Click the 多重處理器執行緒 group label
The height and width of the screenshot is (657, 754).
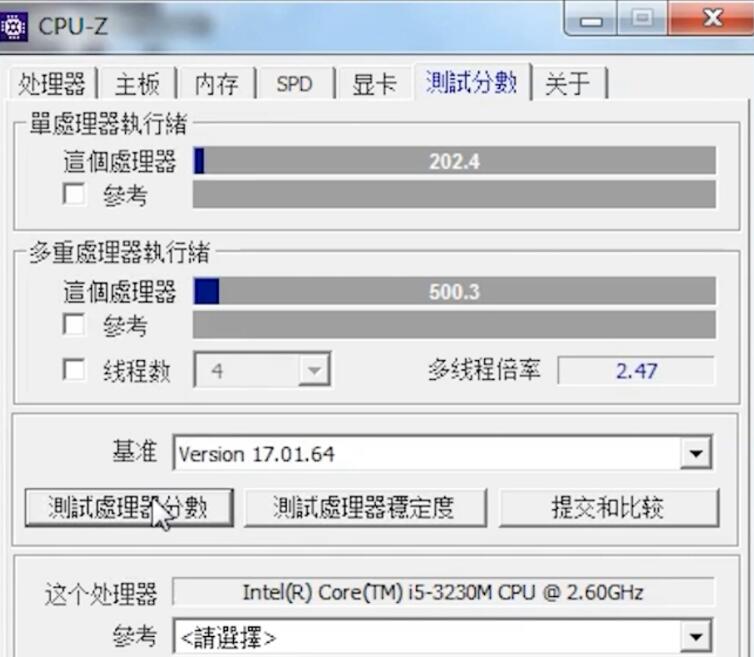[x=119, y=252]
